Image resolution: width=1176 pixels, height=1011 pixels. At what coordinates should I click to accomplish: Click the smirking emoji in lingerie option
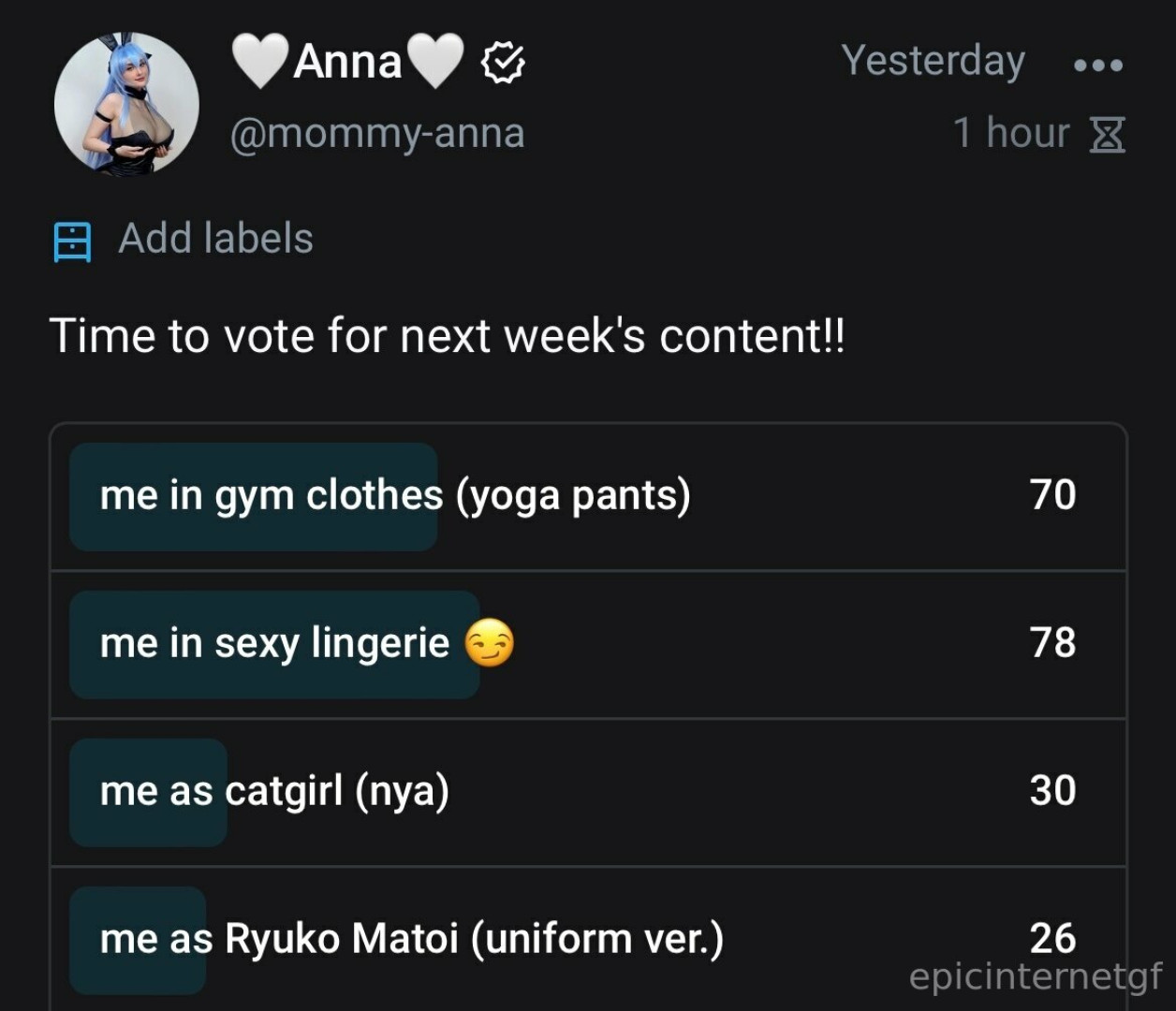489,644
